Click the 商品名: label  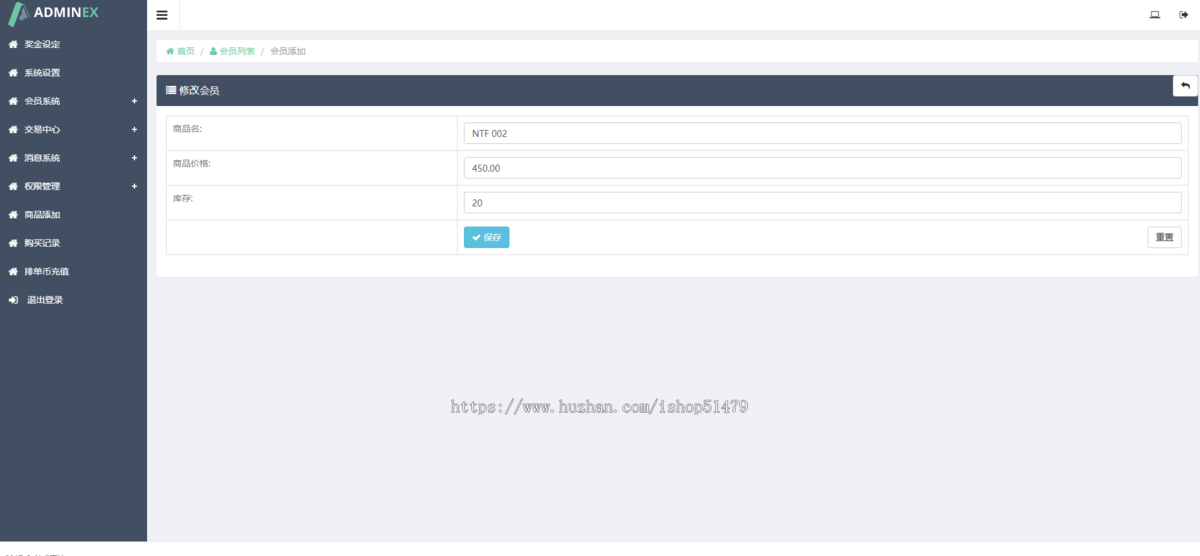click(x=187, y=128)
